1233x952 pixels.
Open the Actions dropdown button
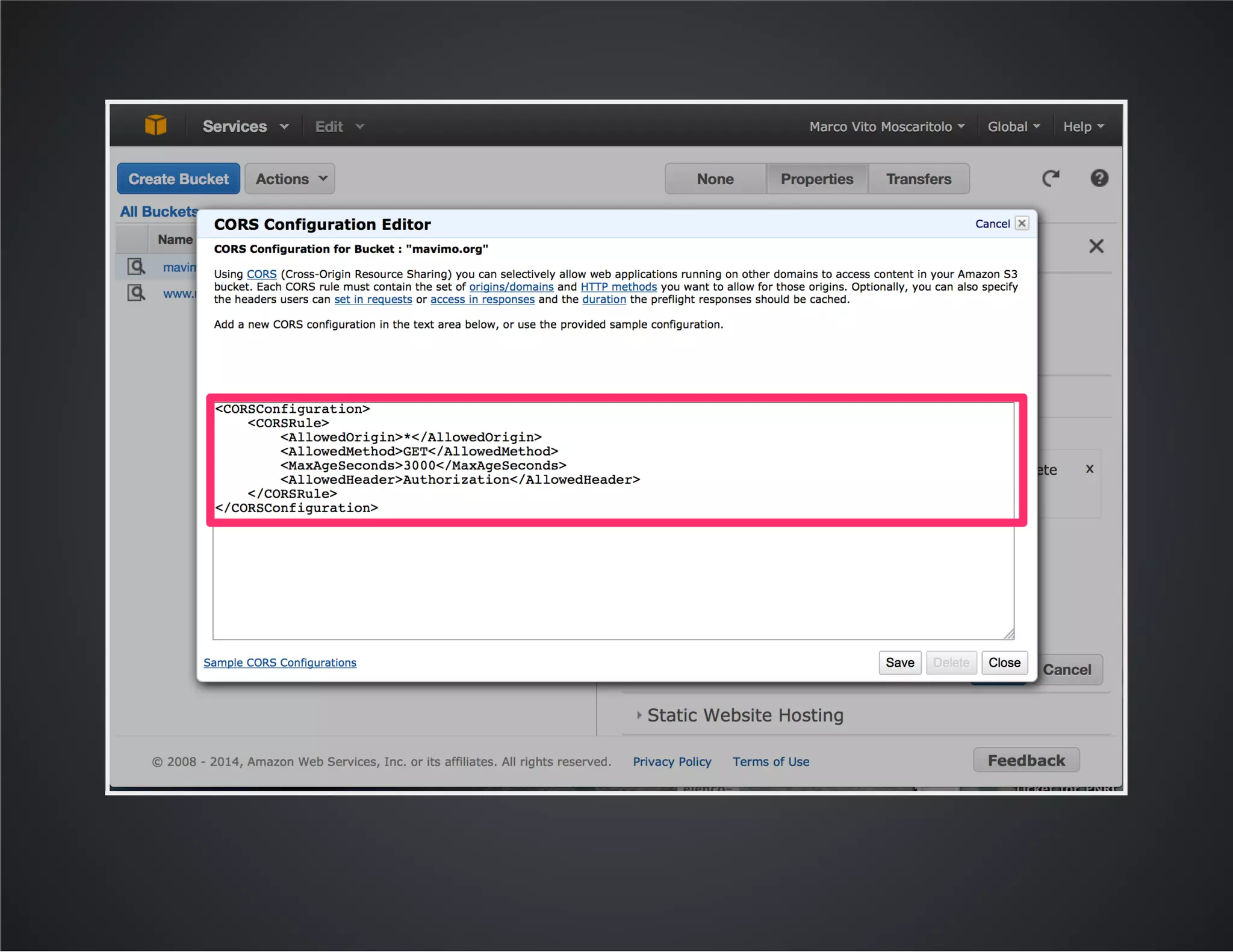pos(290,179)
